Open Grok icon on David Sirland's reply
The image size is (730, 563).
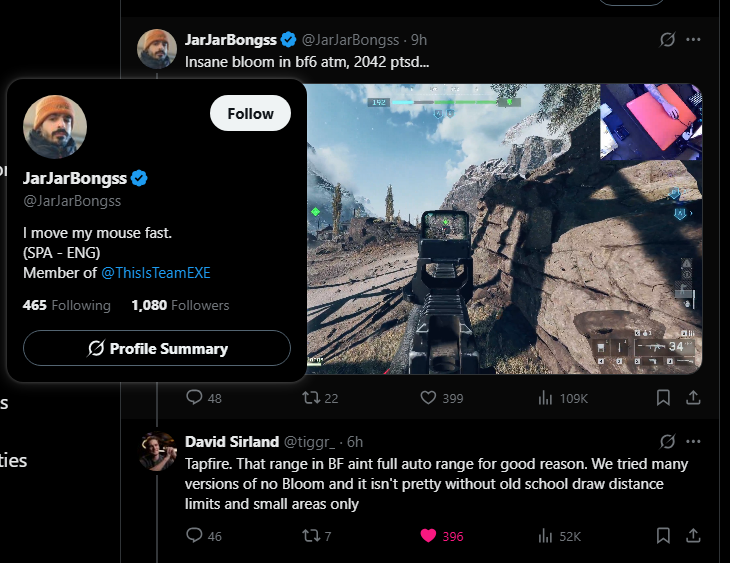(668, 441)
